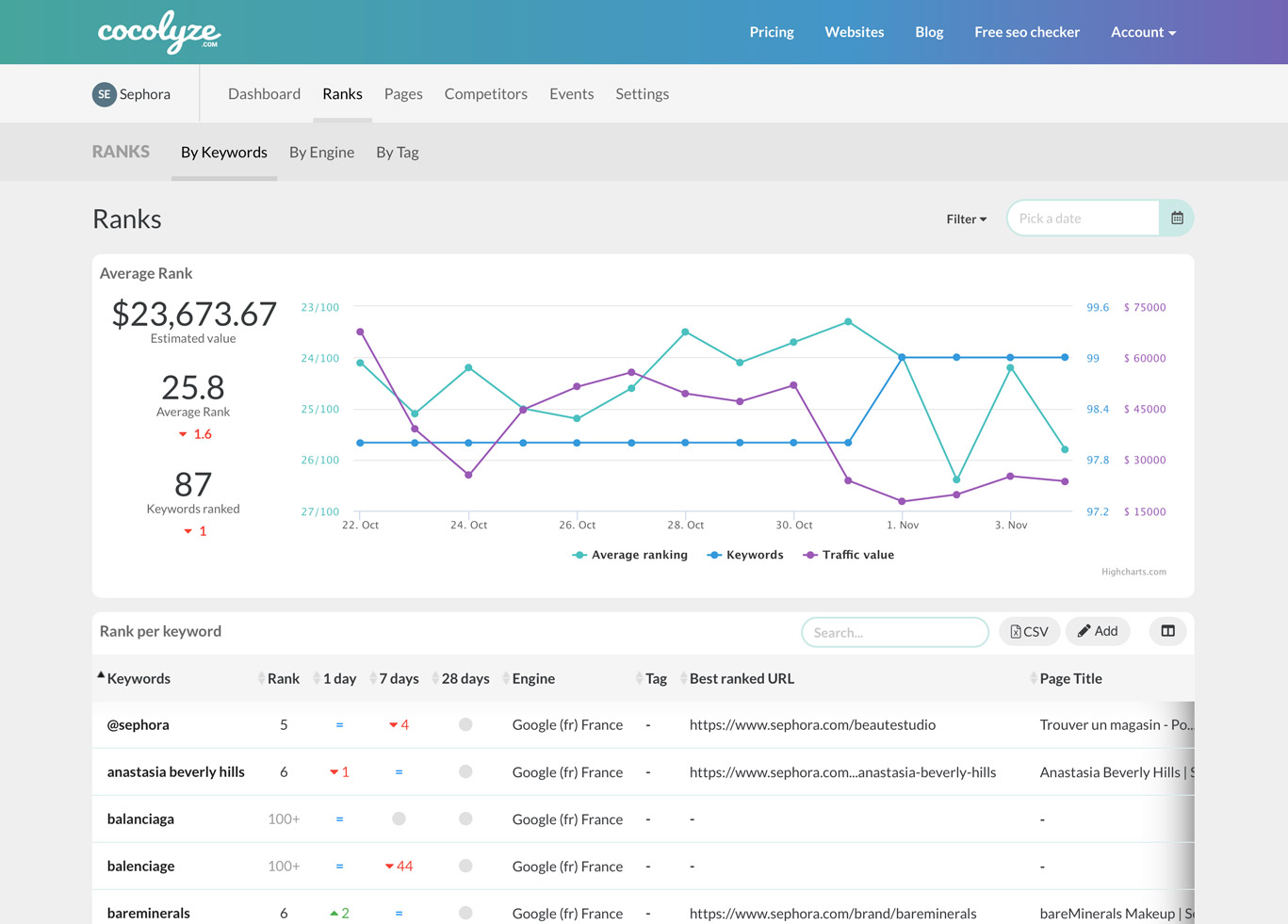Click Add keywords button
This screenshot has height=924, width=1288.
coord(1098,631)
